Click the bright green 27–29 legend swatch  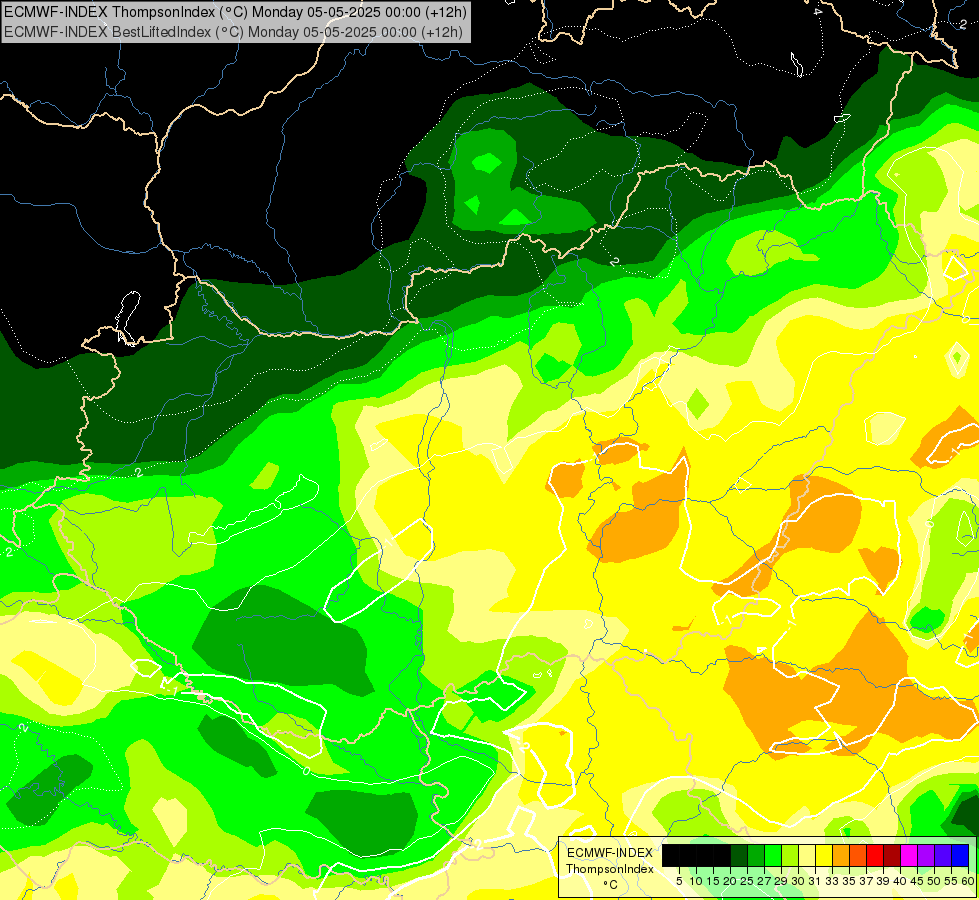[773, 855]
